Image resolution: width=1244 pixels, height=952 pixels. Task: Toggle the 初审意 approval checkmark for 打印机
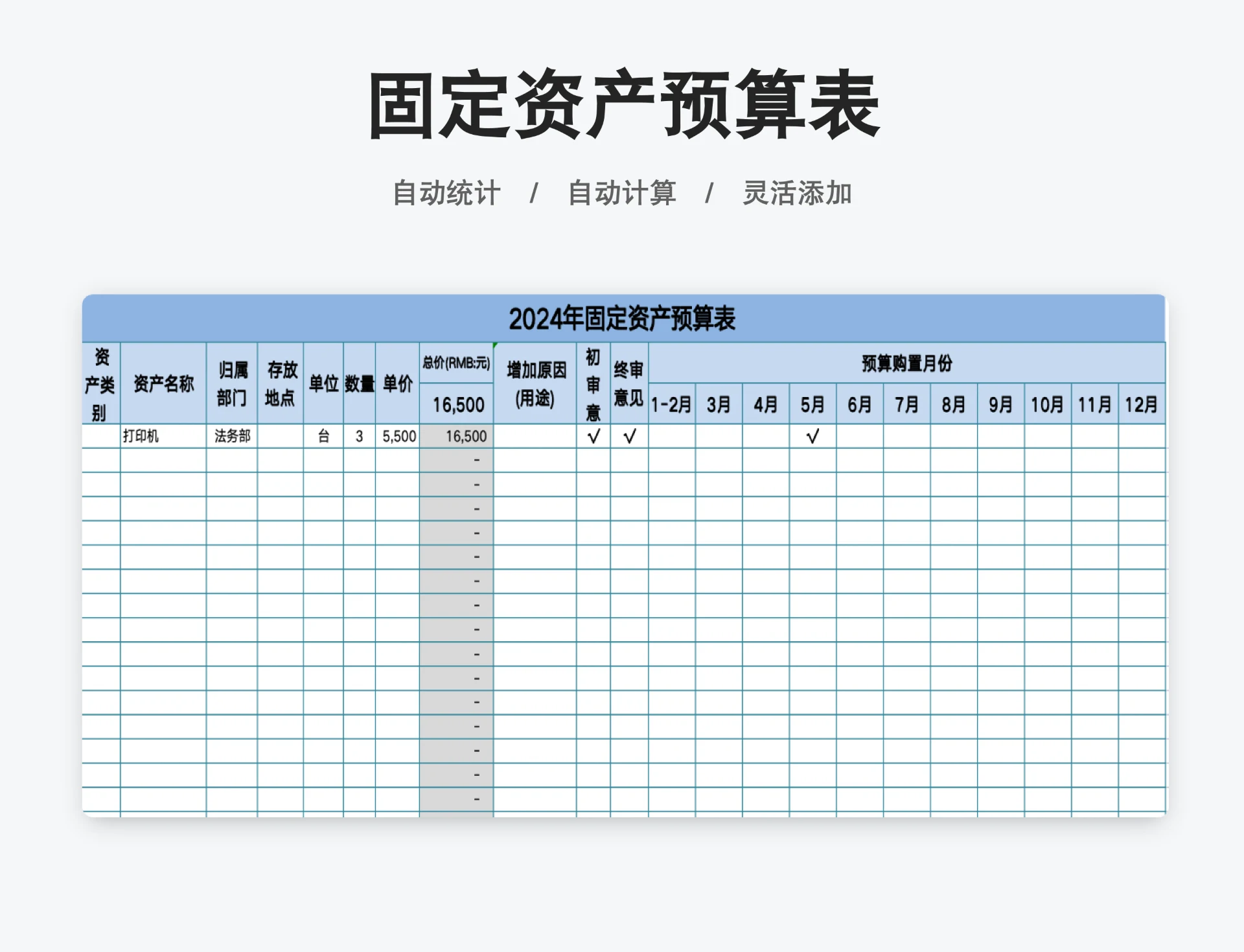point(592,436)
